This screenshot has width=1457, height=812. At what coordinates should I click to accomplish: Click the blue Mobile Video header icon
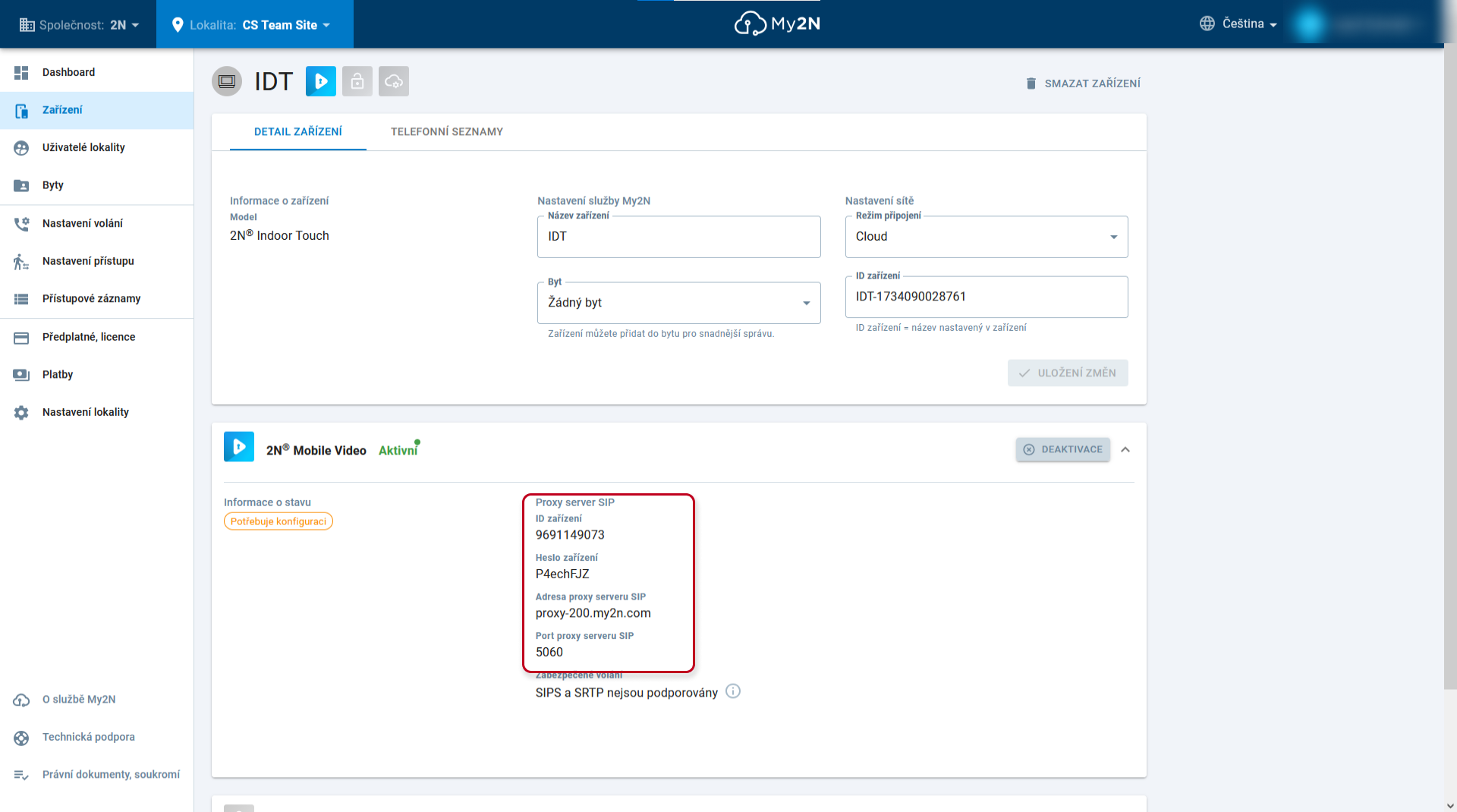tap(321, 81)
